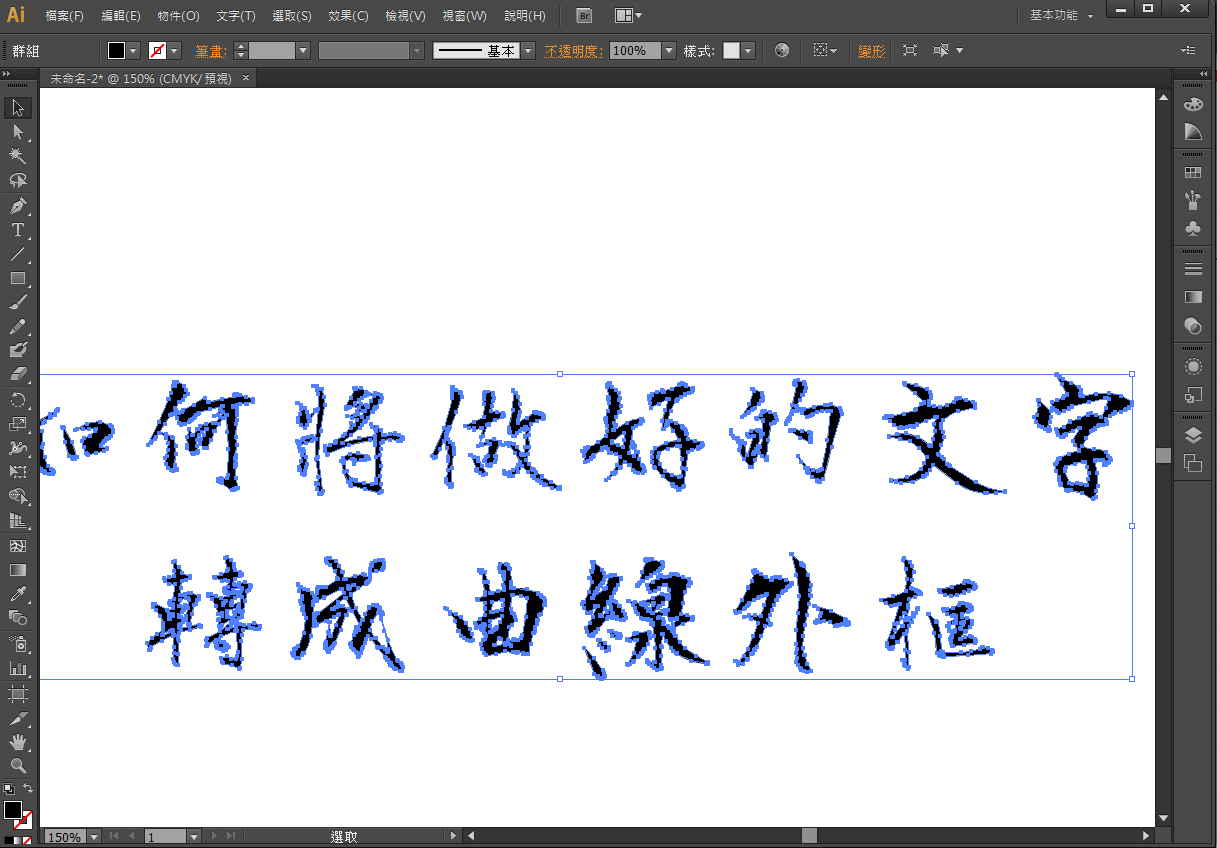Screen dimensions: 1217x848
Task: Open fill color dropdown in control bar
Action: click(x=133, y=50)
